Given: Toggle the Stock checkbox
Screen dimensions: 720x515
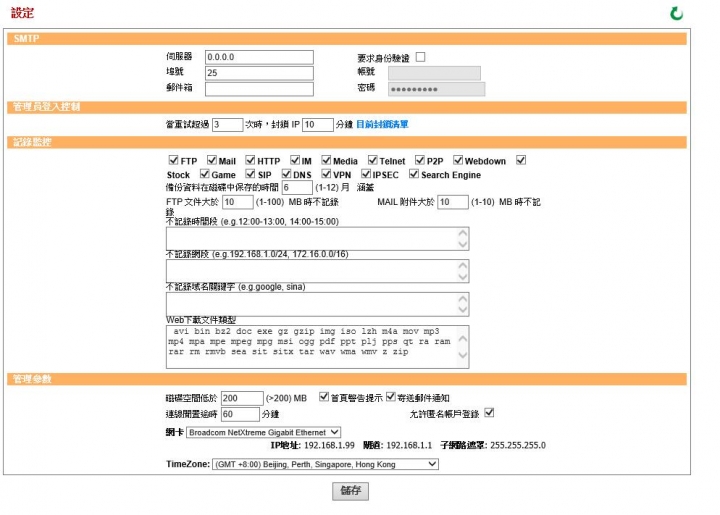Looking at the screenshot, I should point(521,160).
